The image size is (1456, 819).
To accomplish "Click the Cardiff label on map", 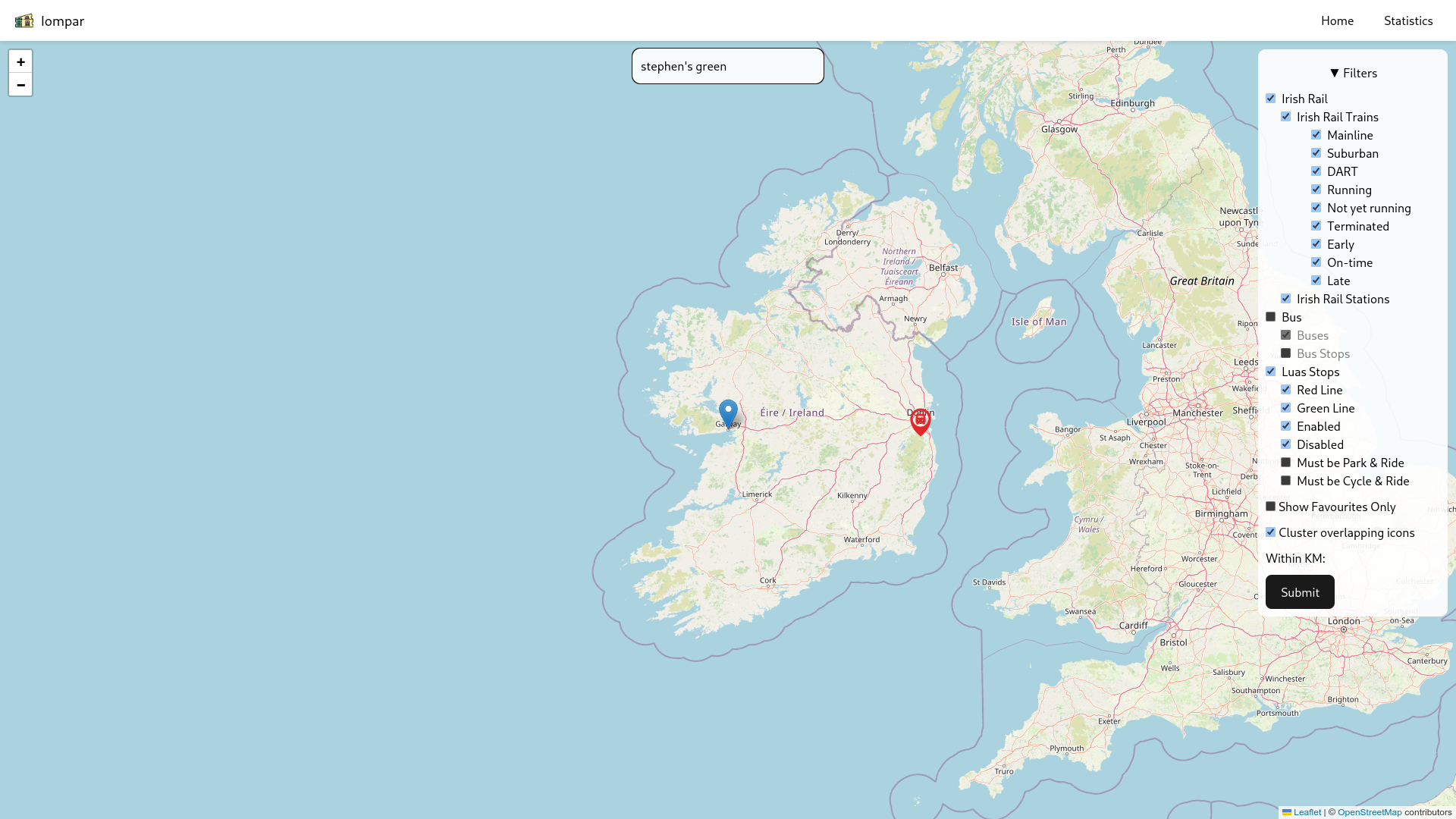I will 1133,626.
